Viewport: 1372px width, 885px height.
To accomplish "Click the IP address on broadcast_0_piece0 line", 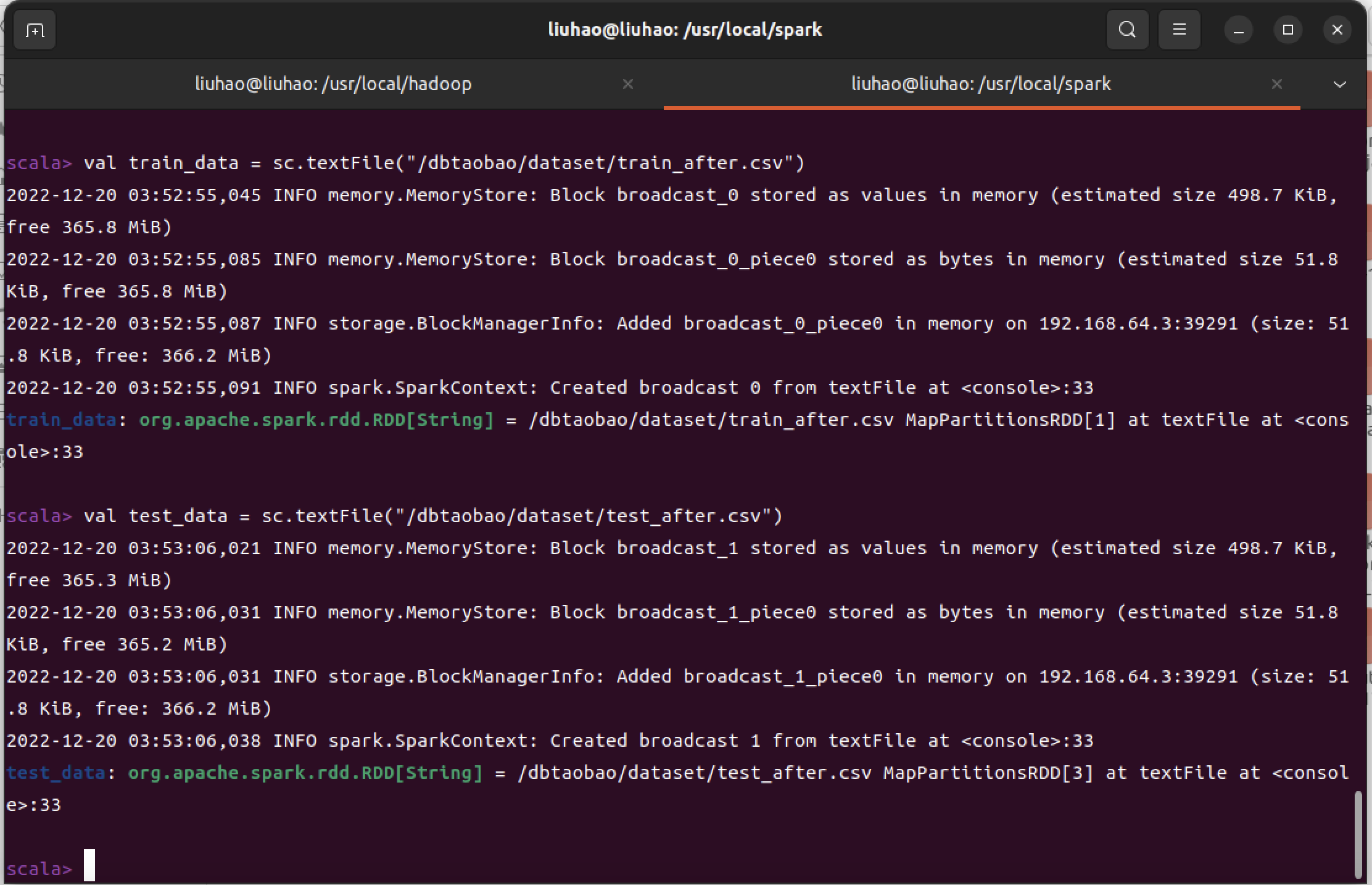I will [1138, 324].
